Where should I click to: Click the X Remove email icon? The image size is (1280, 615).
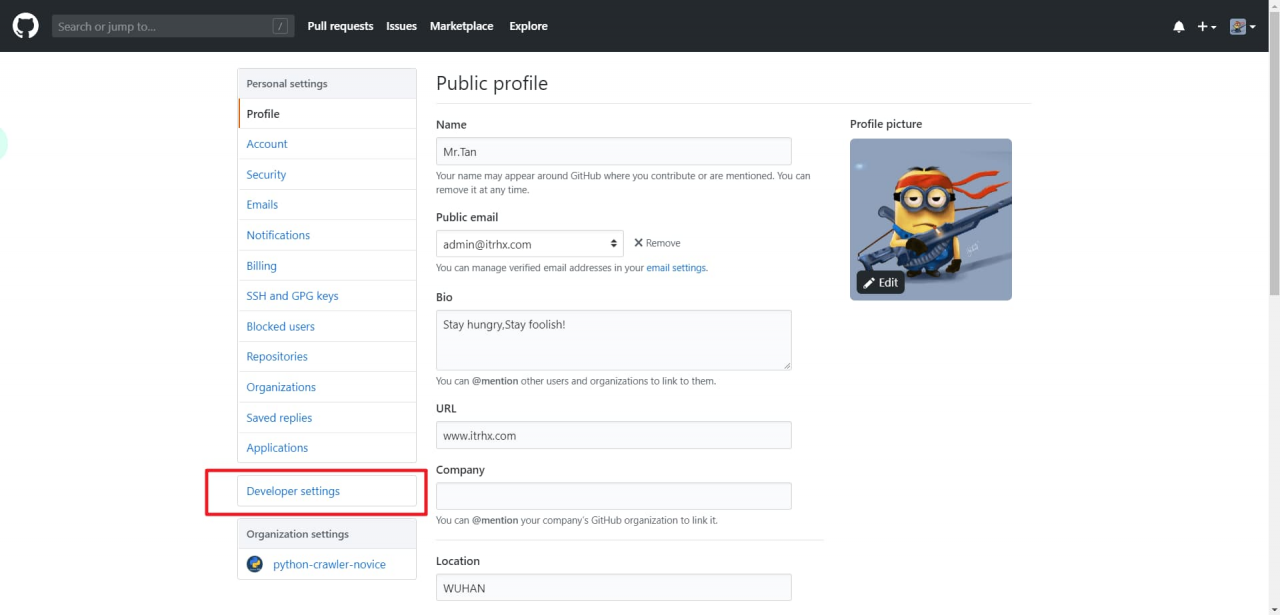click(x=638, y=243)
